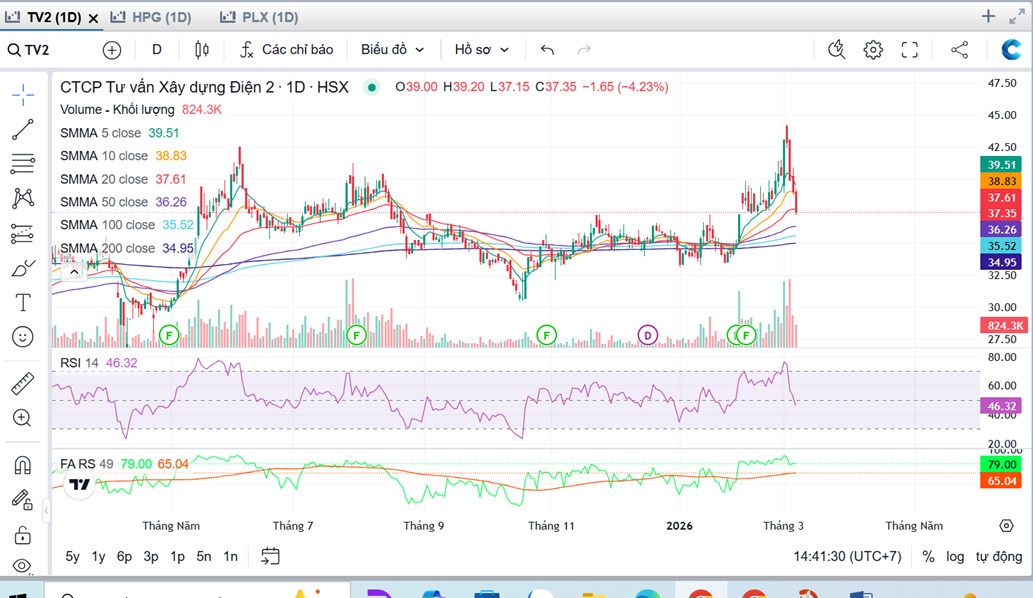Screen dimensions: 1033x598
Task: Expand the Biểu đồ dropdown
Action: coord(392,50)
